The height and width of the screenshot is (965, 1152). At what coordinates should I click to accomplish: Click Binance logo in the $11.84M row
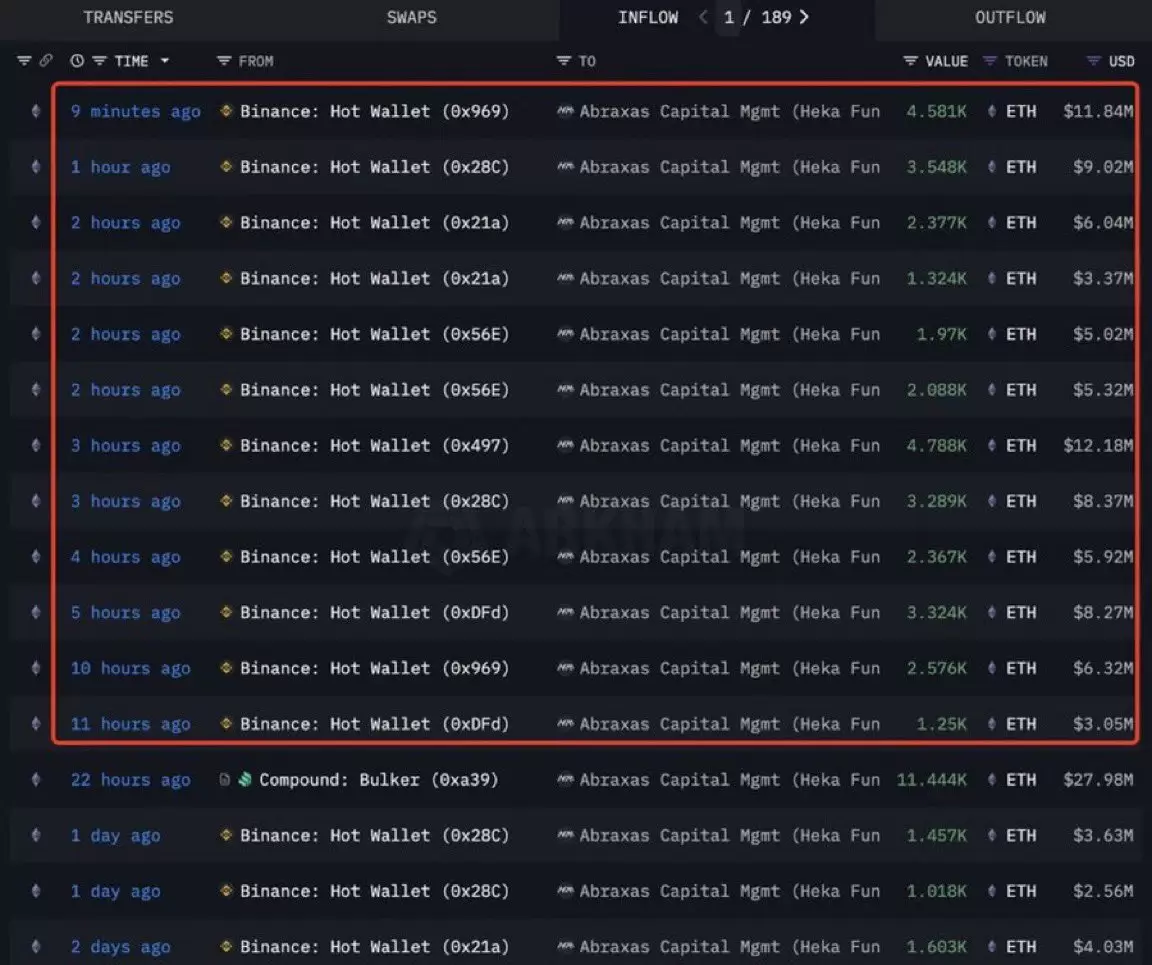pos(226,111)
